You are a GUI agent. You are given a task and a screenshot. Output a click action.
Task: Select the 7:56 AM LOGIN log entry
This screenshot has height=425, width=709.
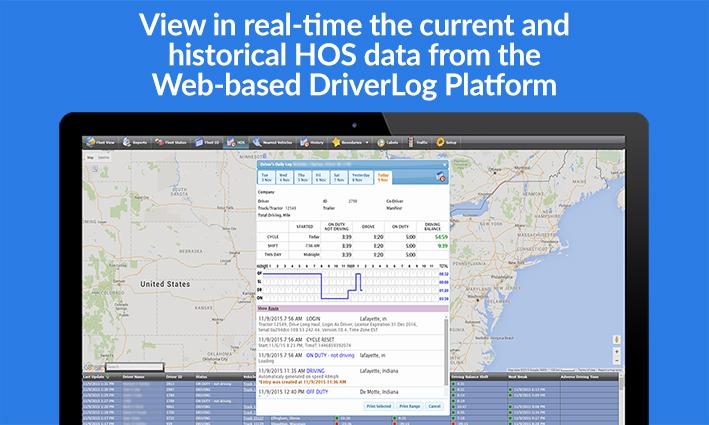[351, 324]
